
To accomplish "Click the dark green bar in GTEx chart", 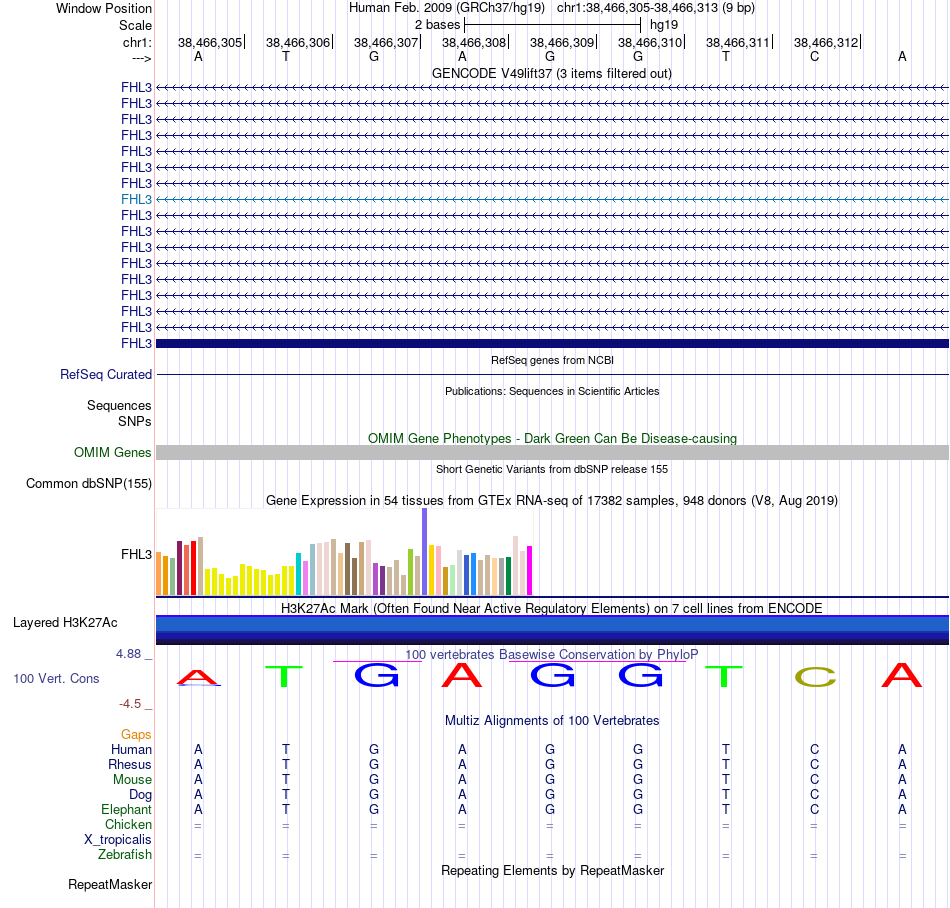I will [x=509, y=576].
